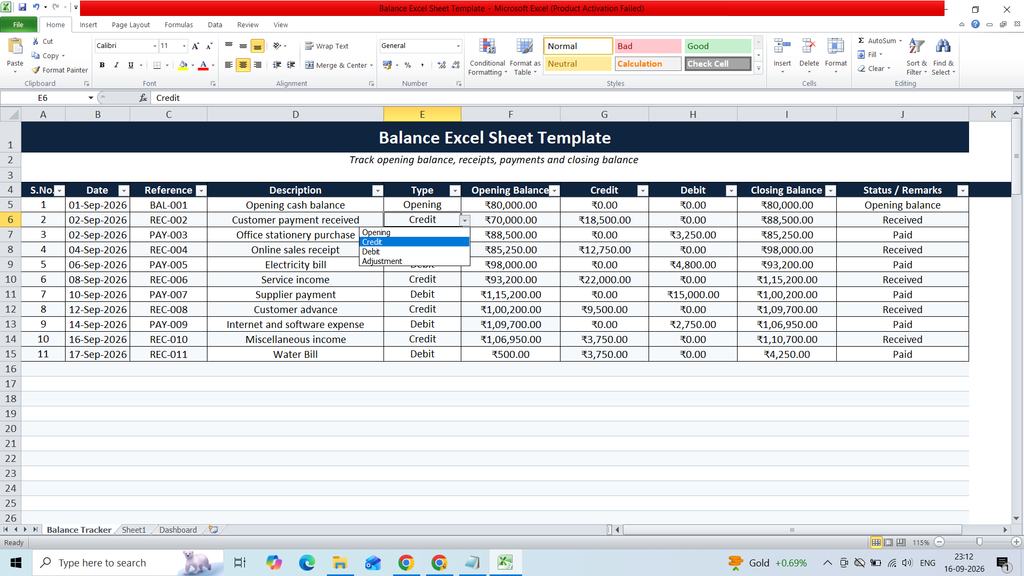Open Find & Select binoculars
1024x576 pixels.
click(943, 57)
